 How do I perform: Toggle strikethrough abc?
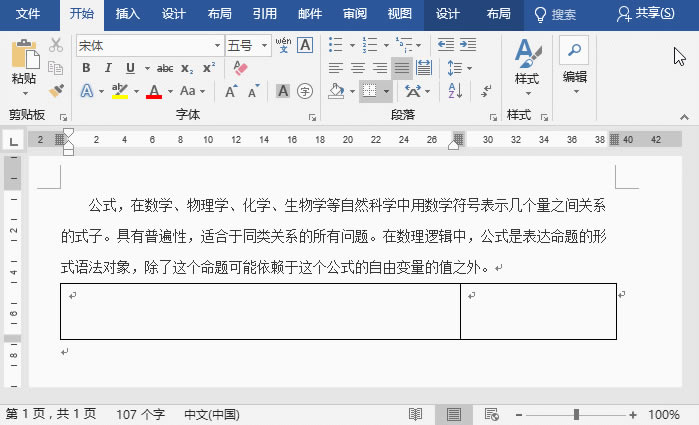[x=165, y=68]
